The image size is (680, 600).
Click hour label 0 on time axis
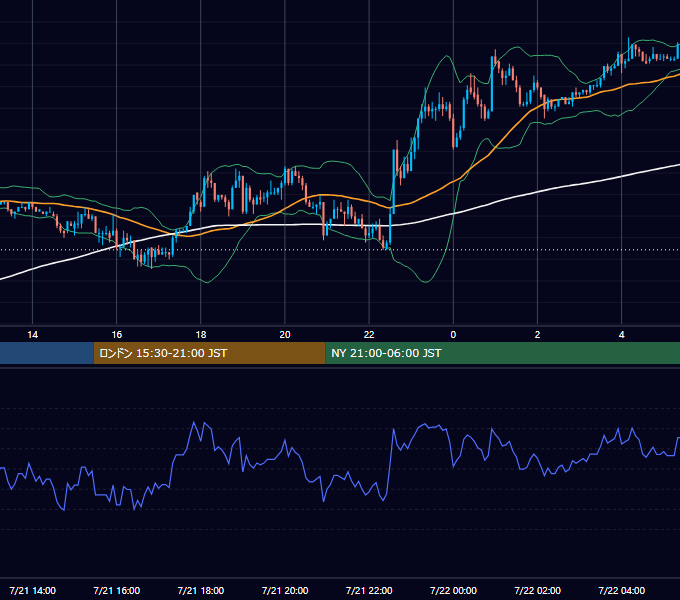(453, 335)
